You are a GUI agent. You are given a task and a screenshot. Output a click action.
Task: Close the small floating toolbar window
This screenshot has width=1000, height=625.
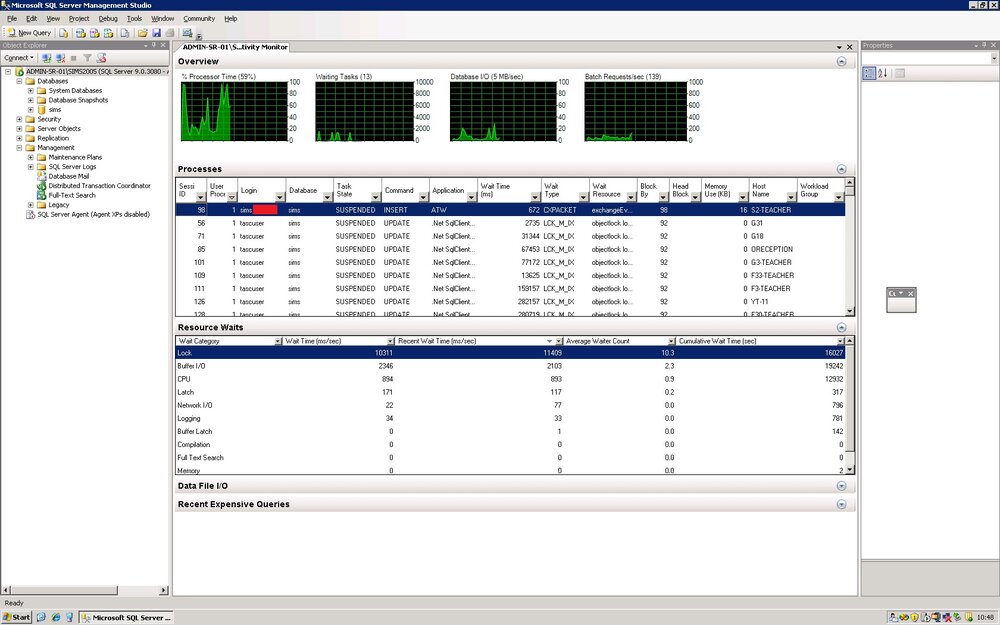tap(911, 293)
